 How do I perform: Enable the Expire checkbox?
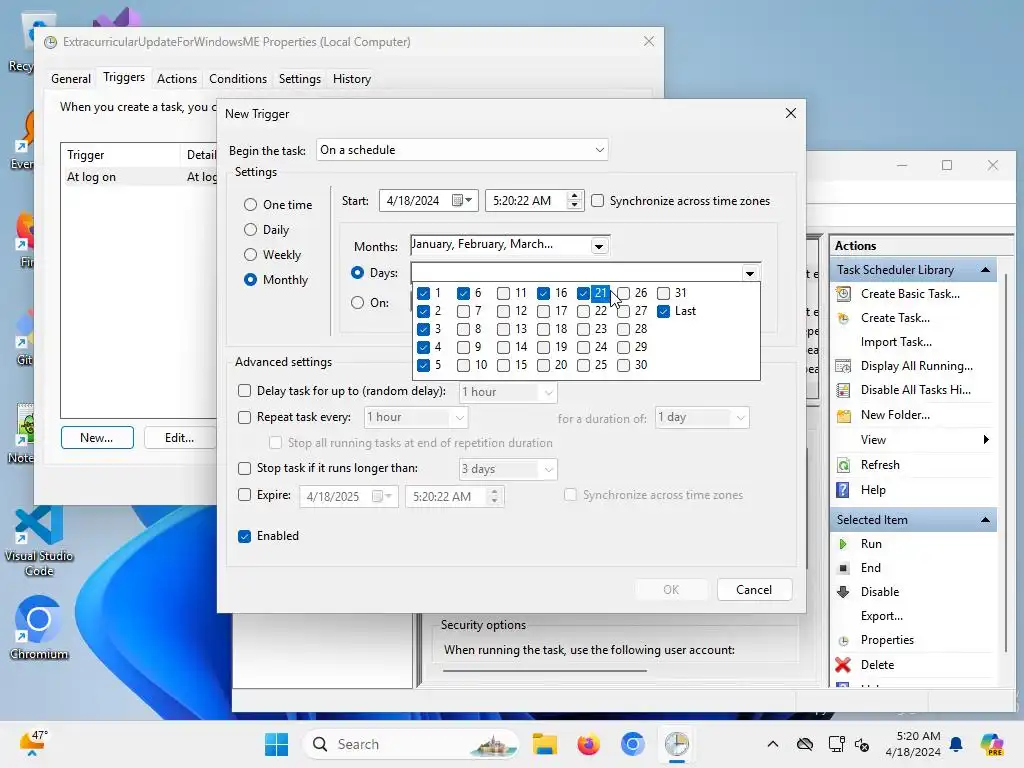(x=244, y=495)
